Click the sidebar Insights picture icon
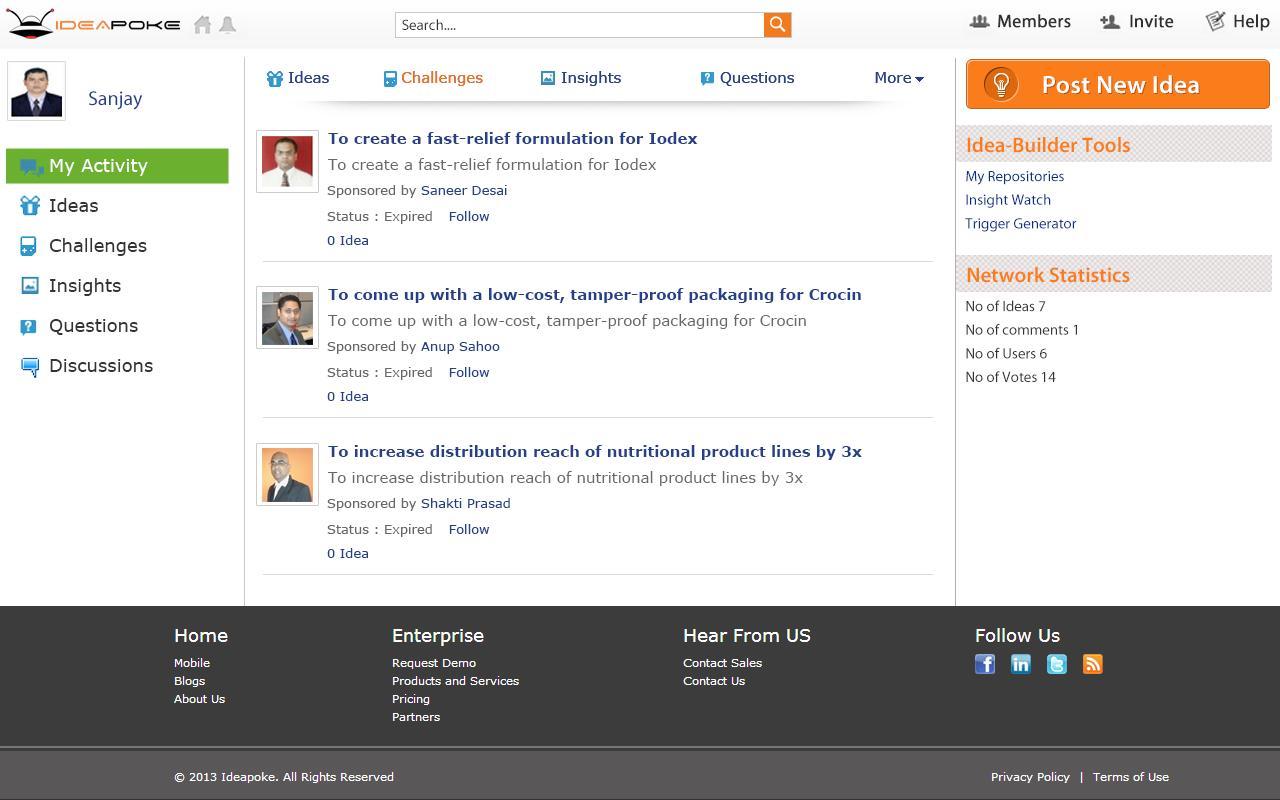This screenshot has width=1280, height=800. [30, 286]
